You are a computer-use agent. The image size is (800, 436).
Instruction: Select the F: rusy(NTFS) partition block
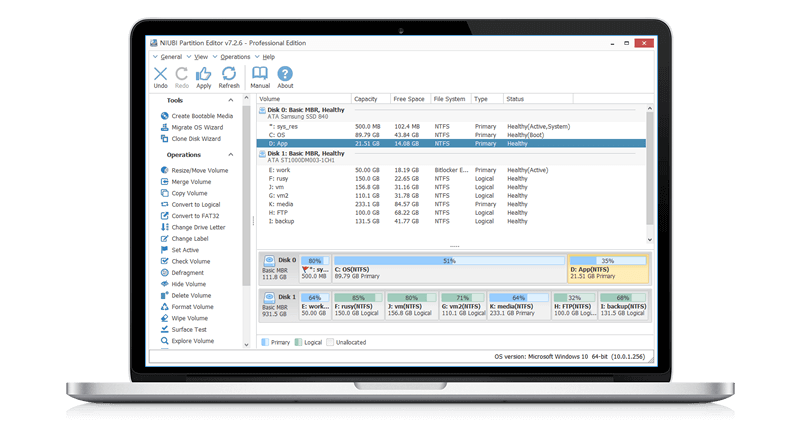(x=358, y=305)
